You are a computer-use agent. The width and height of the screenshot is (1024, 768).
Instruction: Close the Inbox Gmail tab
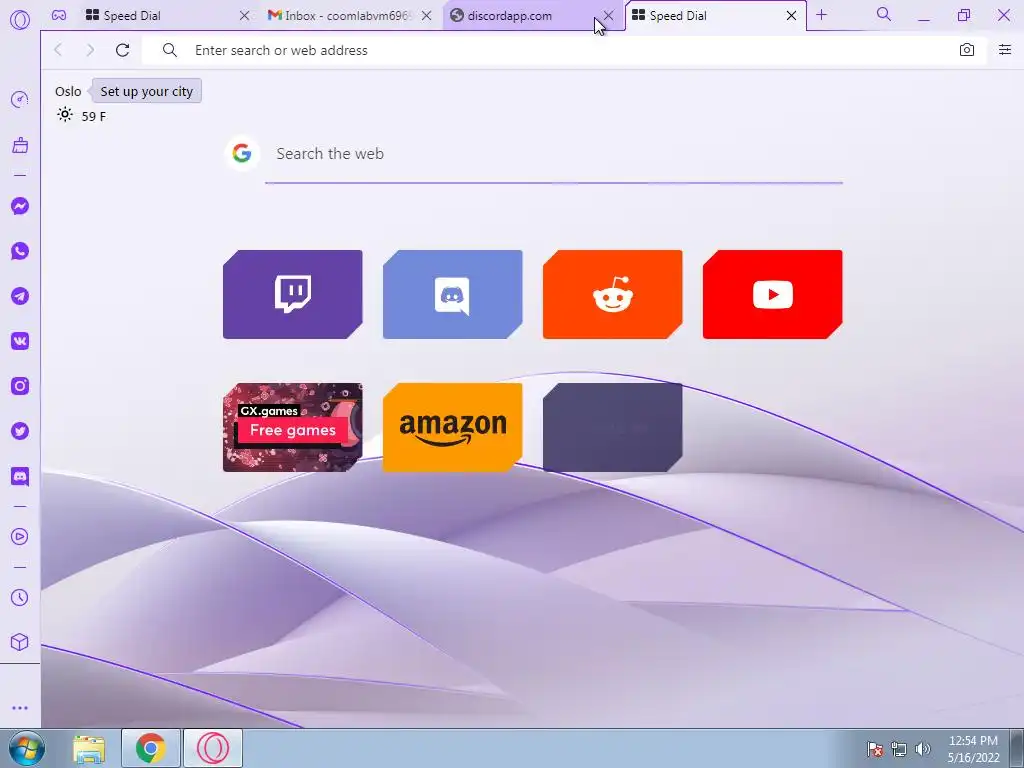point(426,15)
